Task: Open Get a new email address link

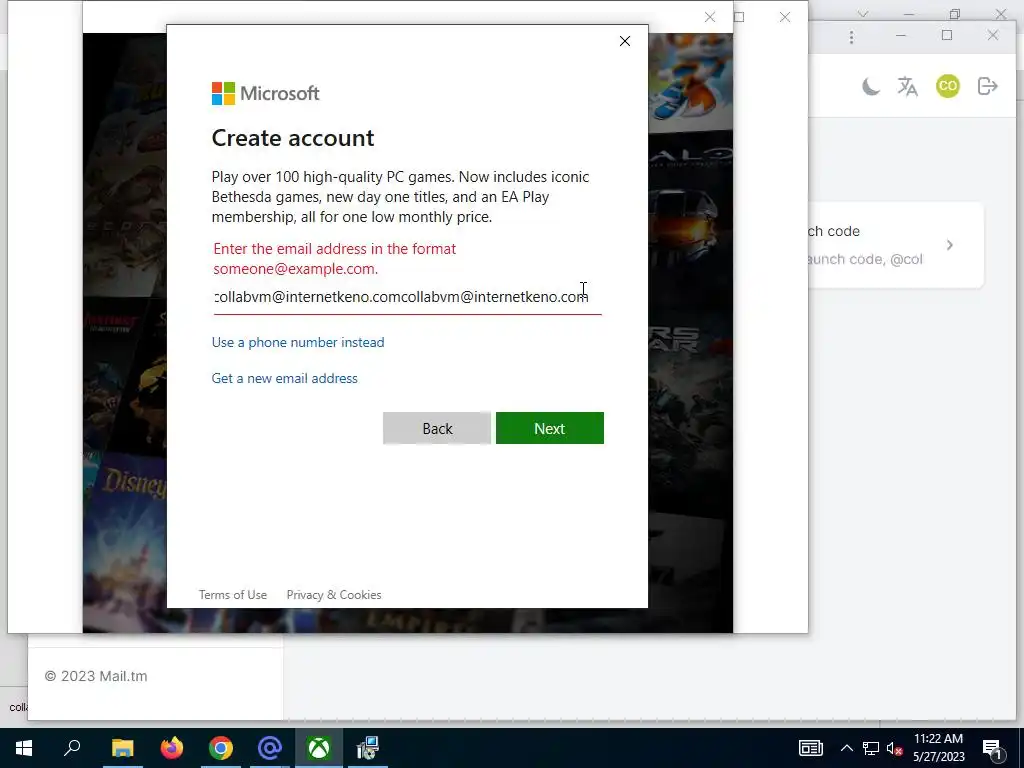Action: point(285,378)
